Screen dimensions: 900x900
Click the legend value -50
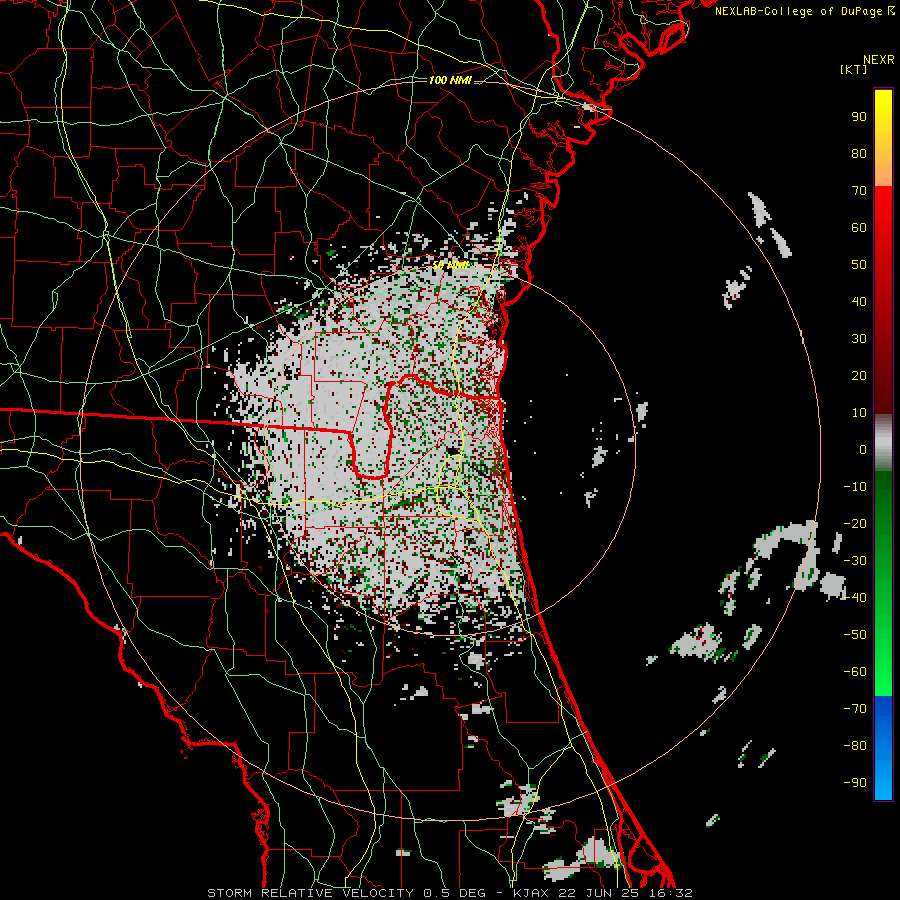pos(855,635)
